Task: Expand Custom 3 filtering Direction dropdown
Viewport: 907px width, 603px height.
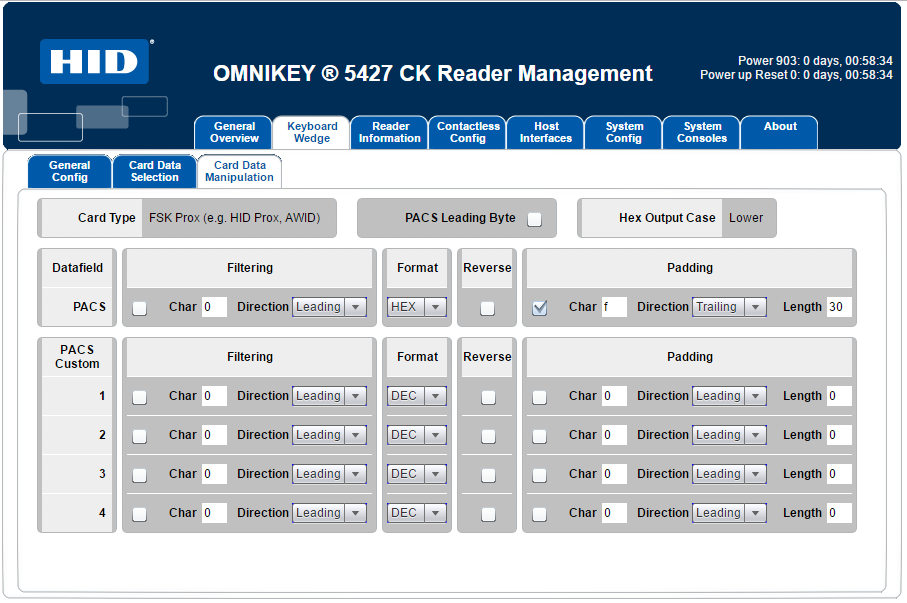Action: pos(329,473)
